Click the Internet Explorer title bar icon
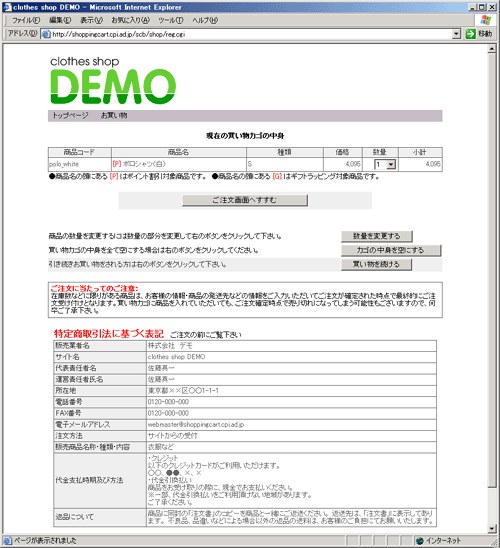The height and width of the screenshot is (548, 500). 7,7
